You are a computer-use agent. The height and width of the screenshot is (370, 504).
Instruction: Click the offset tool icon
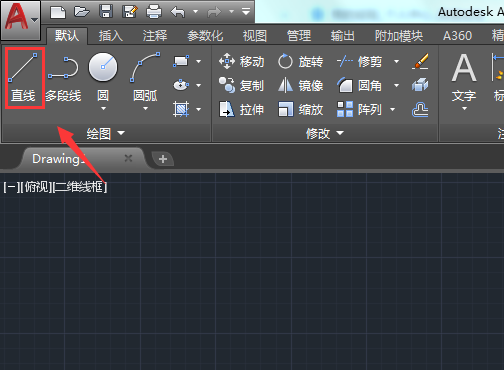pos(420,109)
